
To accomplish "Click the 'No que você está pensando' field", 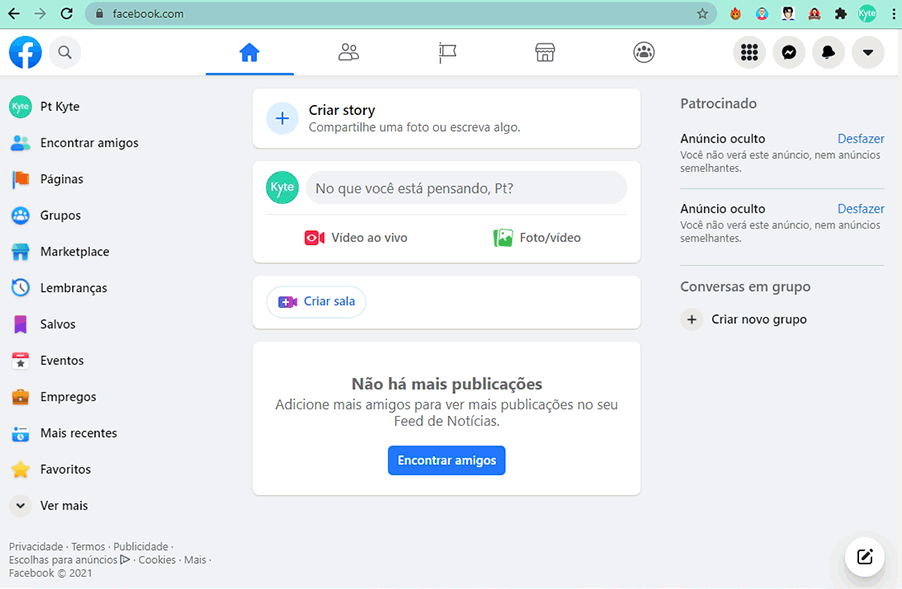I will coord(467,188).
